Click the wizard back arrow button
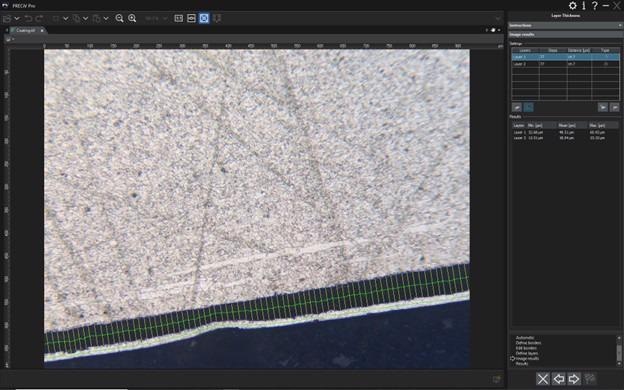The height and width of the screenshot is (390, 624). [x=559, y=379]
